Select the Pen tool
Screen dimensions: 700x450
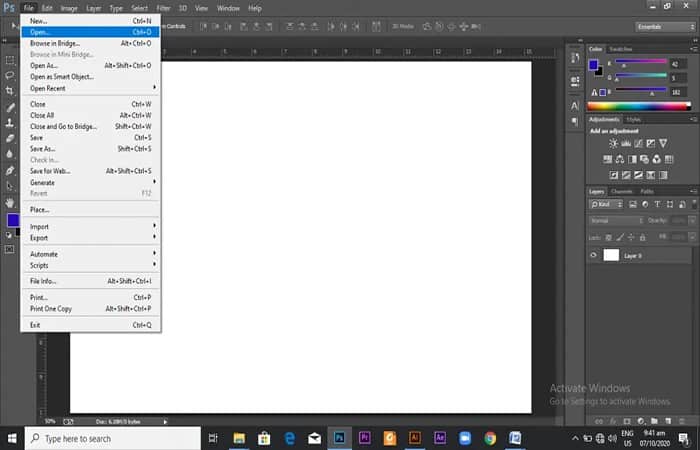(x=9, y=171)
